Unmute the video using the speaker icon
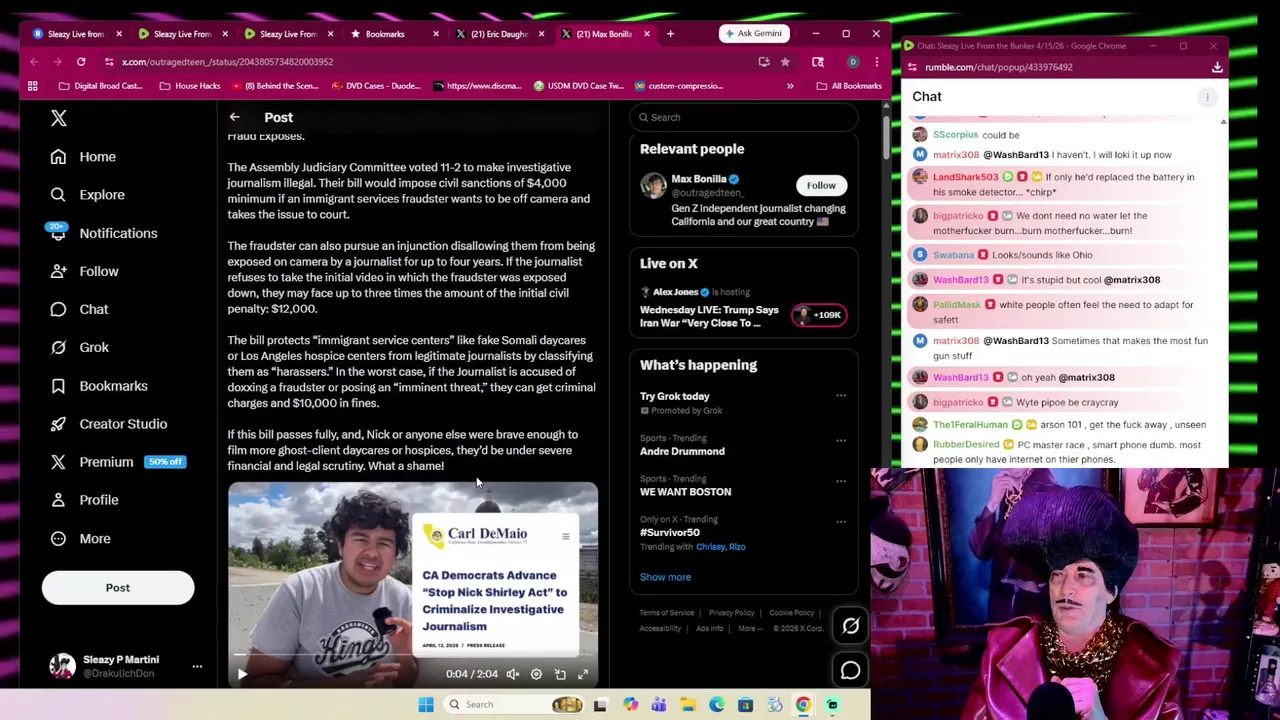The width and height of the screenshot is (1280, 720). (512, 674)
